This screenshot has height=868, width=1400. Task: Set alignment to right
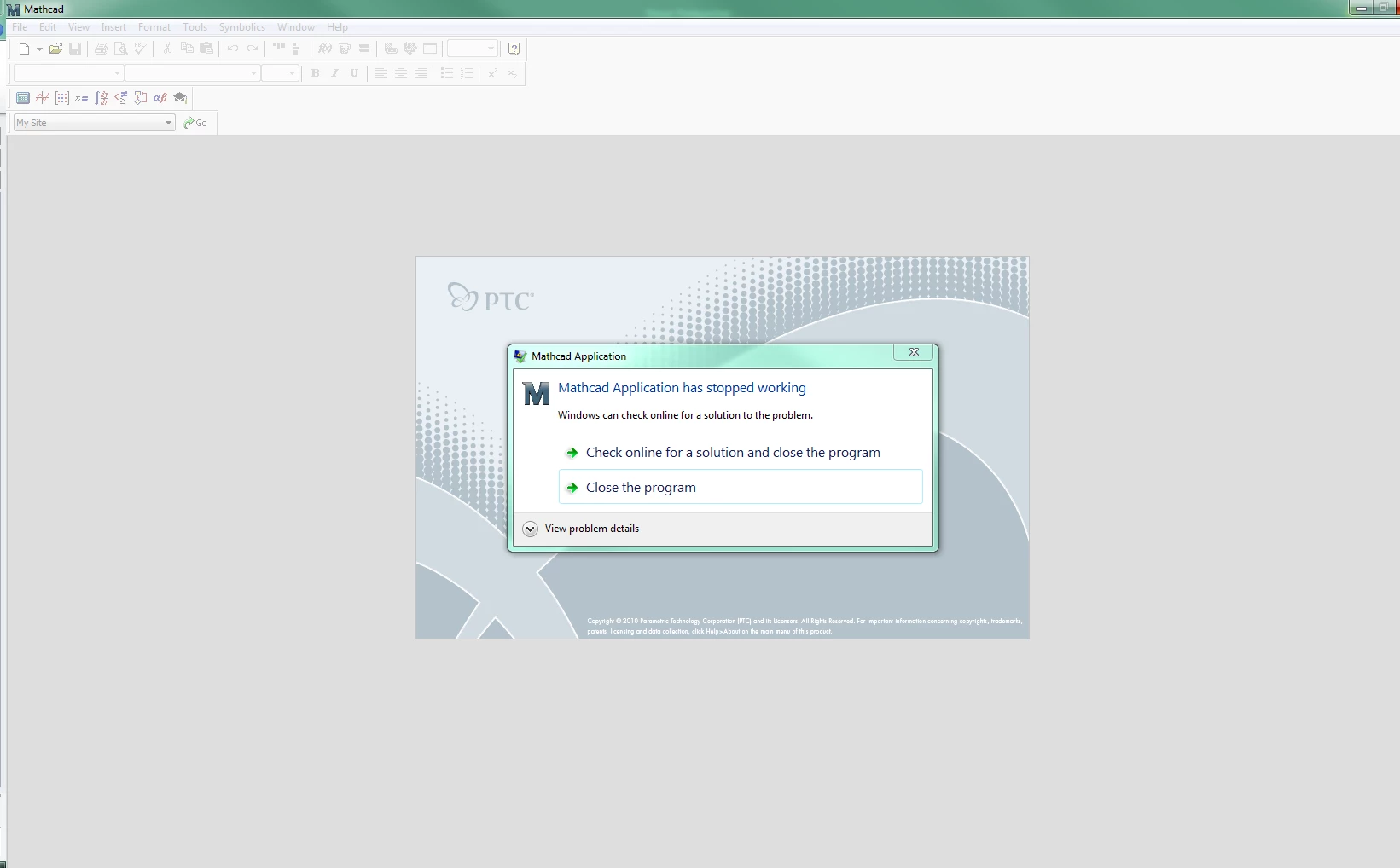pyautogui.click(x=421, y=73)
